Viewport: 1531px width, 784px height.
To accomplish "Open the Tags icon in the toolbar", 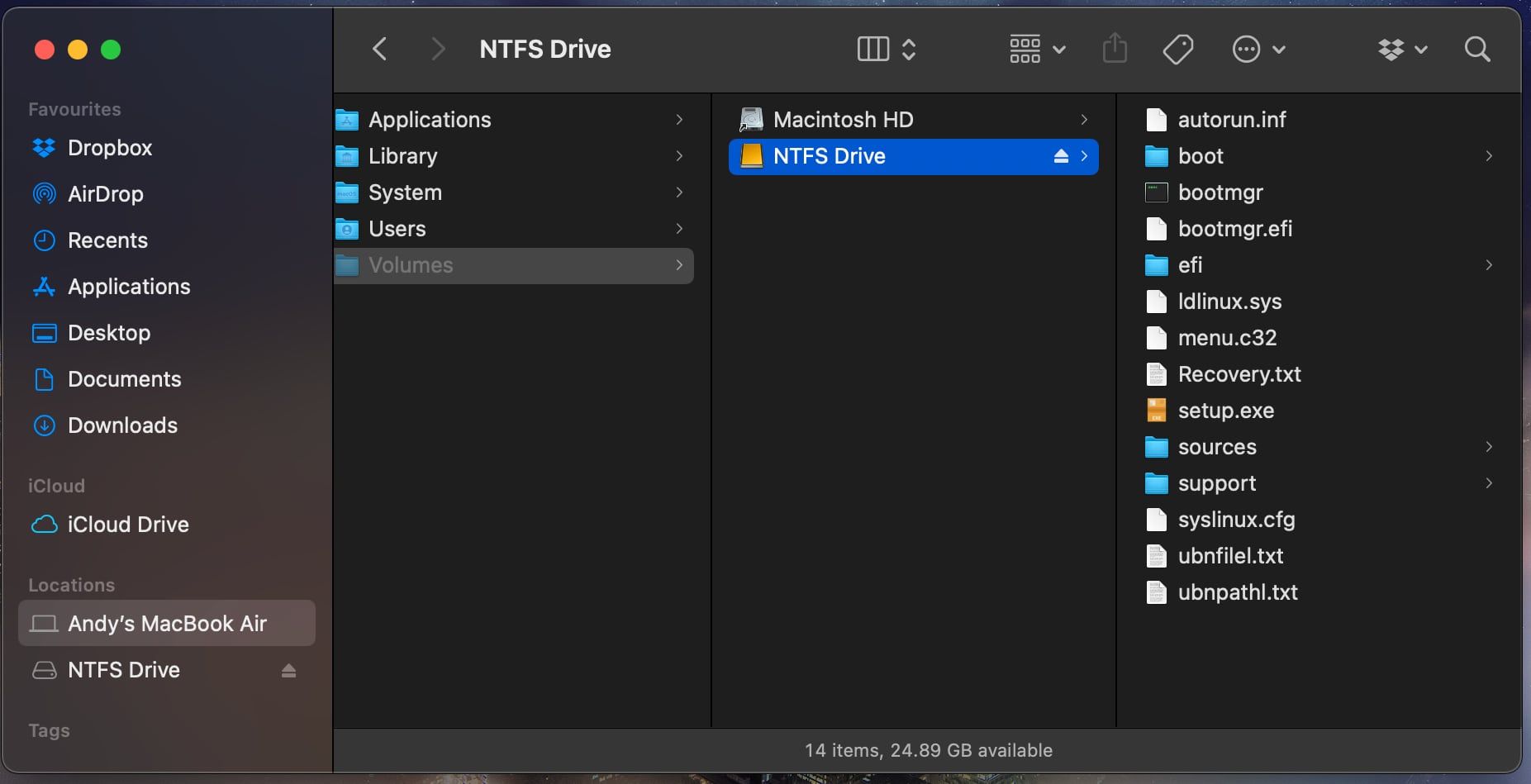I will [1177, 50].
